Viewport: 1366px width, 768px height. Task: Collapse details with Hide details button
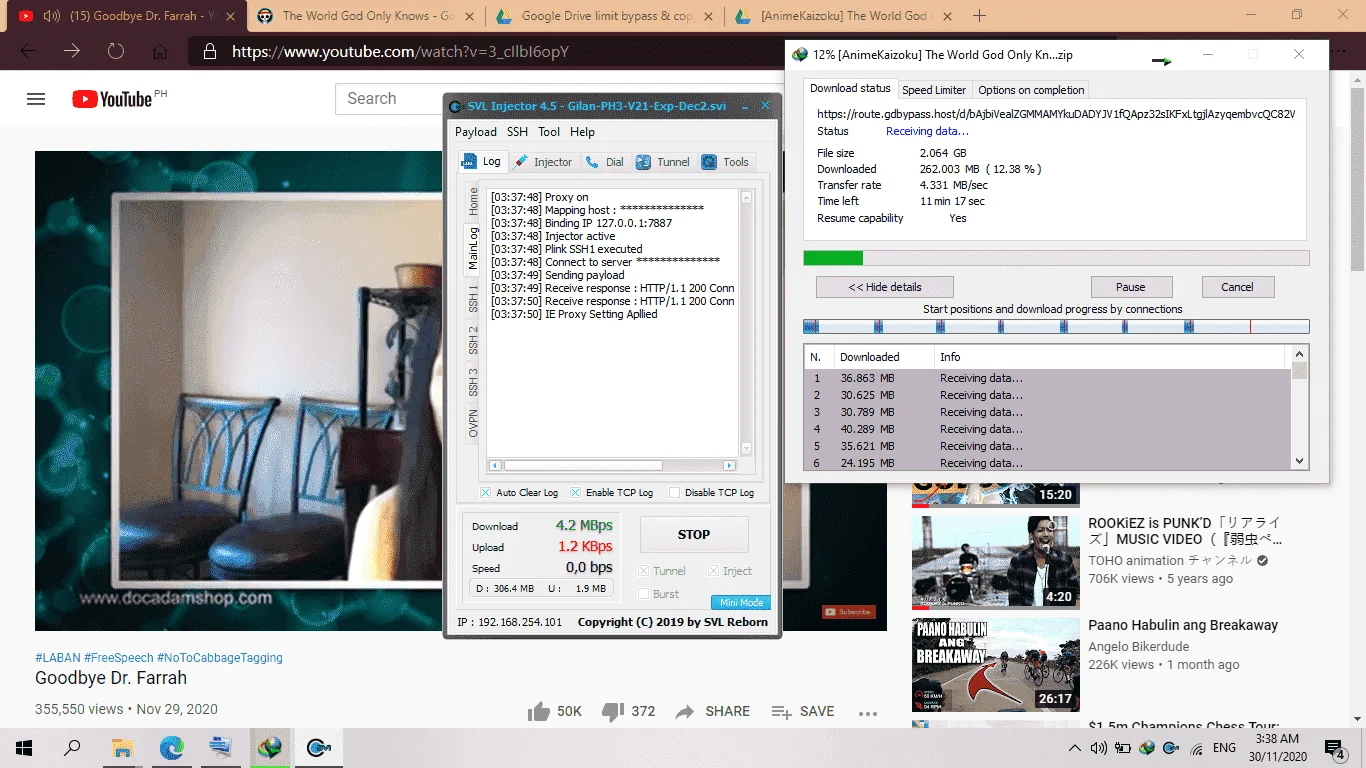pos(885,287)
